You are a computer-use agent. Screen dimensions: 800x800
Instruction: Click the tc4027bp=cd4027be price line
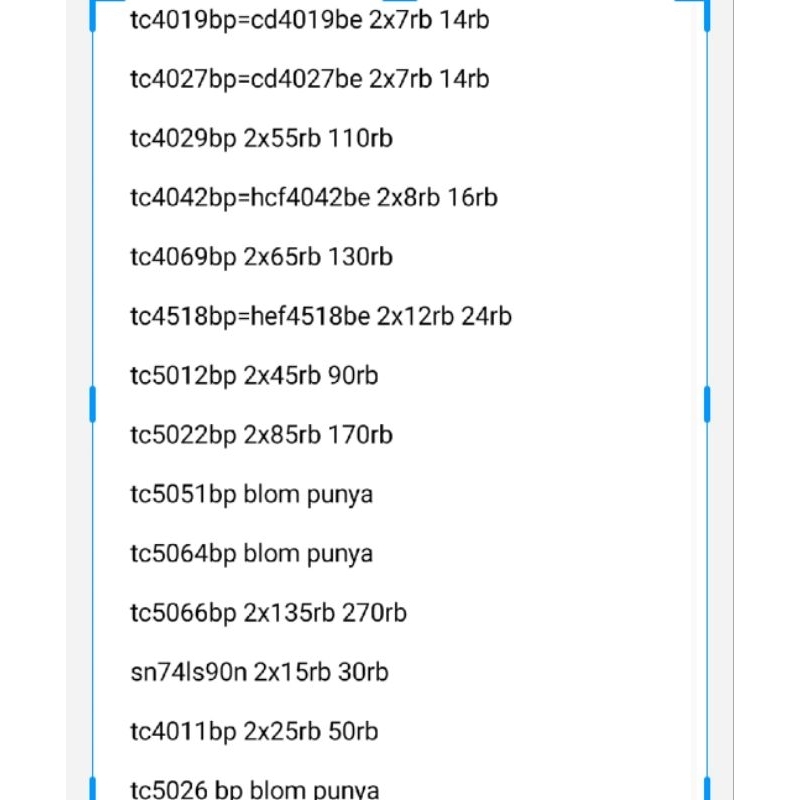[310, 78]
